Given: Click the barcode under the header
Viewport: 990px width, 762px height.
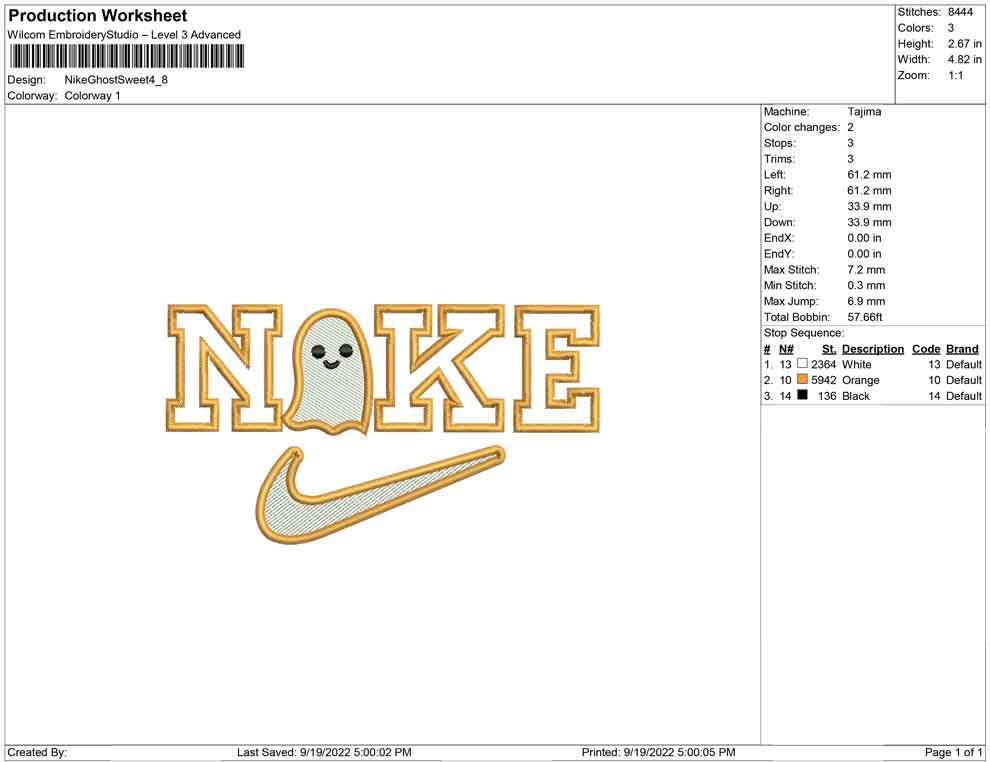Looking at the screenshot, I should 126,57.
